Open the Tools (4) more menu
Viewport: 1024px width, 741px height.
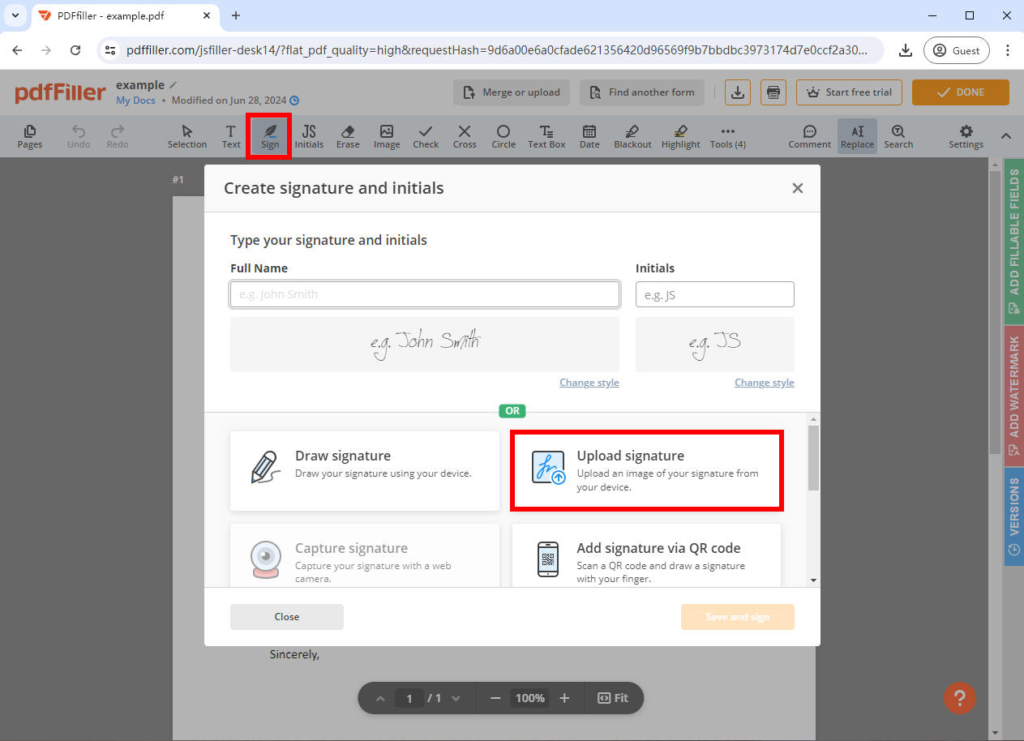[727, 136]
